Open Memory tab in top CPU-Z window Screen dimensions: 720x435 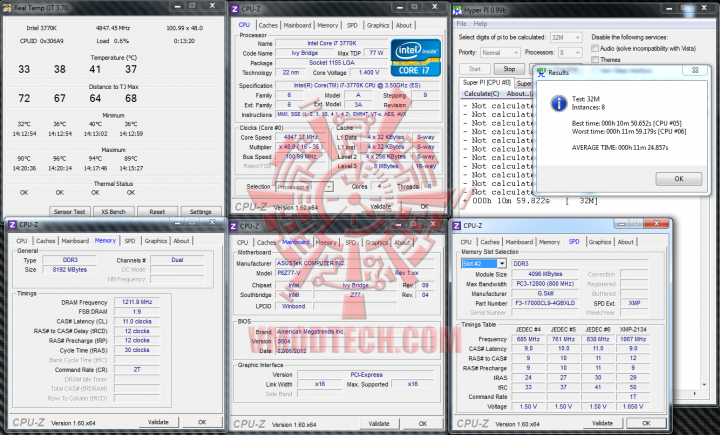(327, 26)
